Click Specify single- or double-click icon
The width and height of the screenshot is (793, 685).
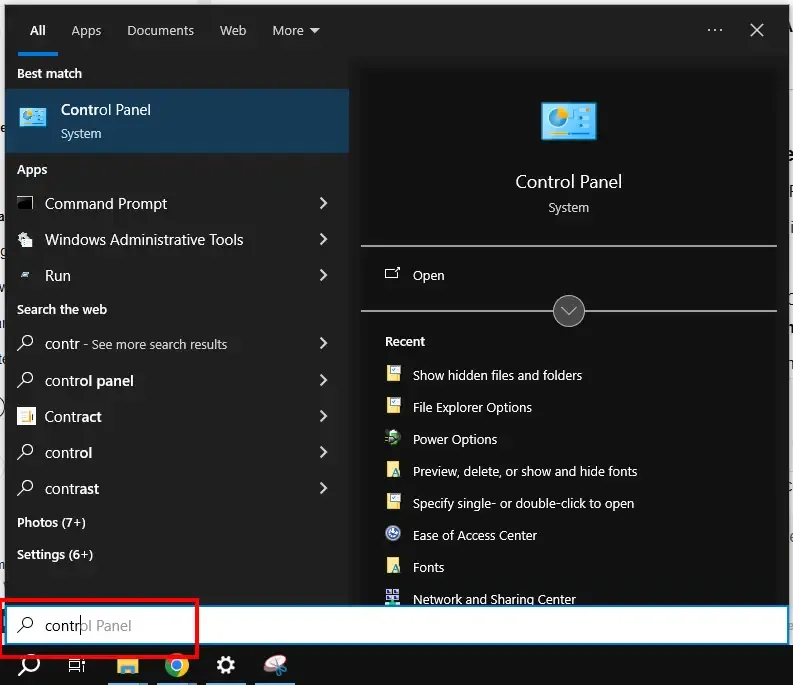click(x=393, y=501)
